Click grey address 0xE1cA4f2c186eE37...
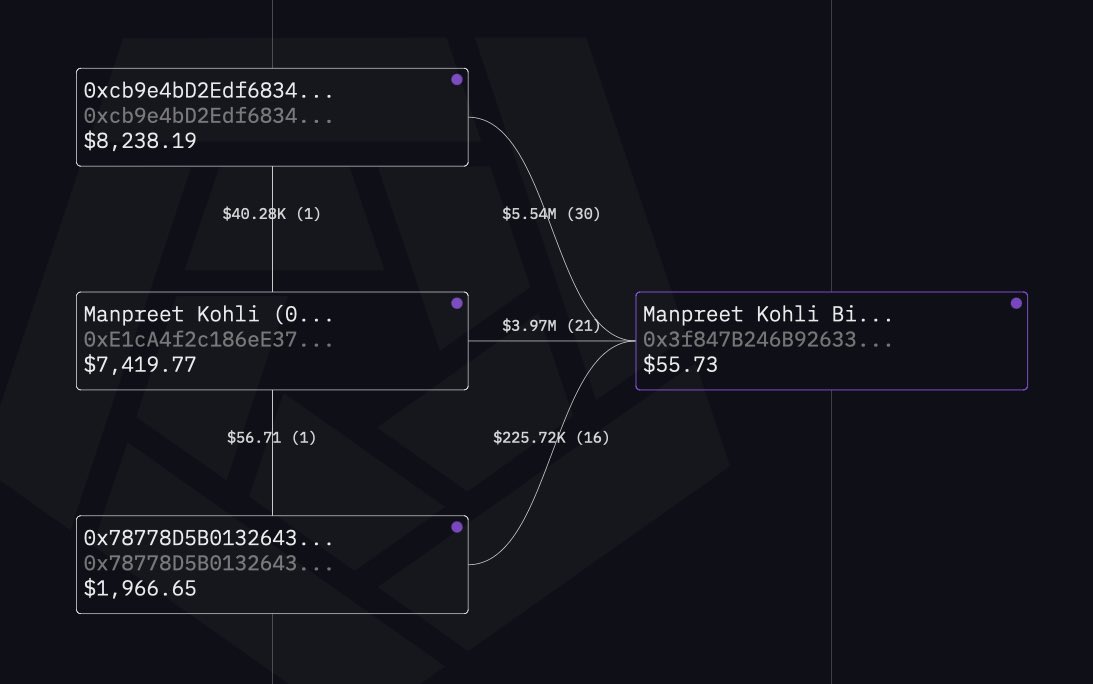Viewport: 1093px width, 684px height. (x=208, y=340)
